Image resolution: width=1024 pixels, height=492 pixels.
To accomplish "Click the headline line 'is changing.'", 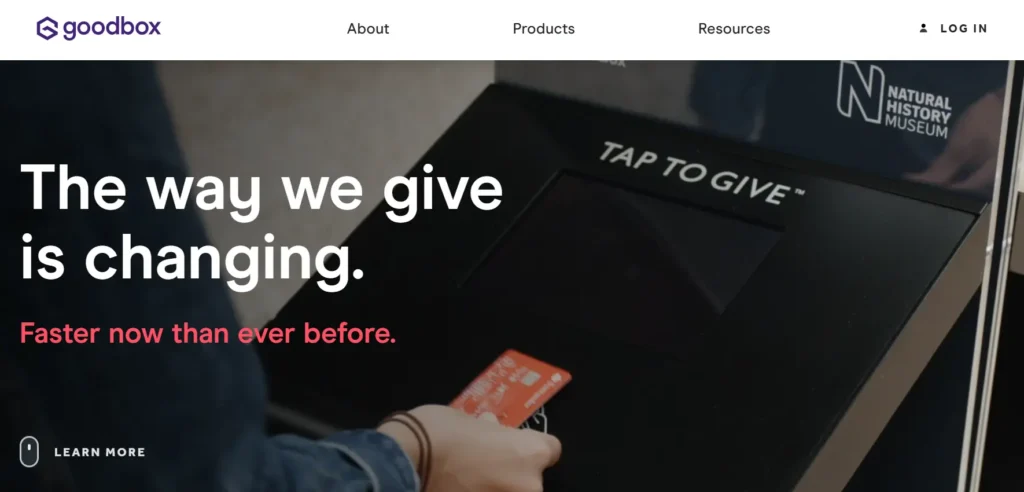I will (x=192, y=261).
